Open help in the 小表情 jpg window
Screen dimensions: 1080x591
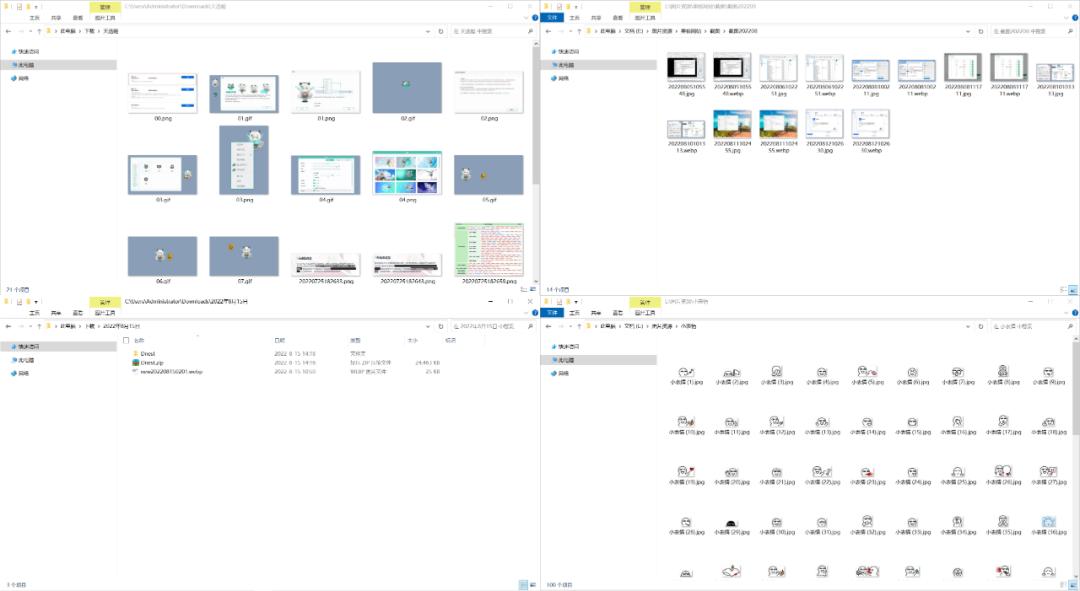(1075, 313)
